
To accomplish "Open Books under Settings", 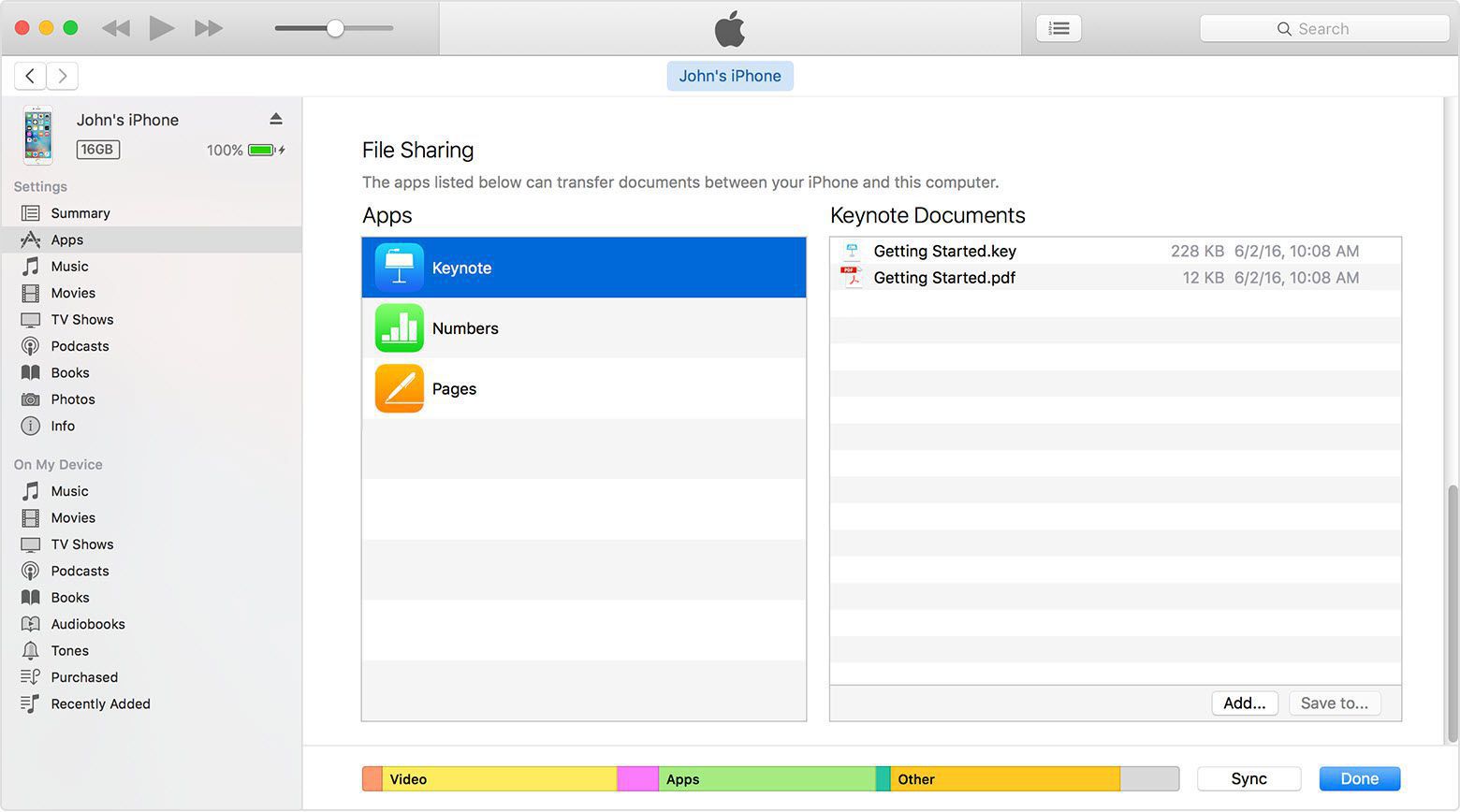I will click(152, 372).
